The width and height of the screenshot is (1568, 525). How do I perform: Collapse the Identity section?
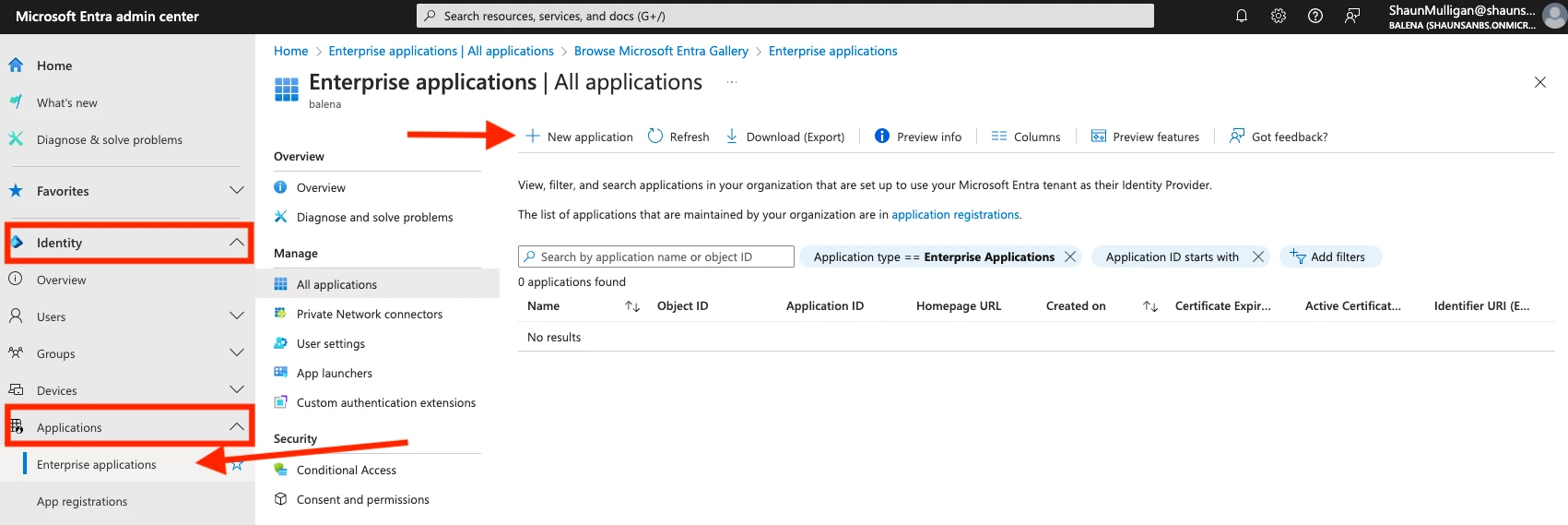tap(237, 243)
